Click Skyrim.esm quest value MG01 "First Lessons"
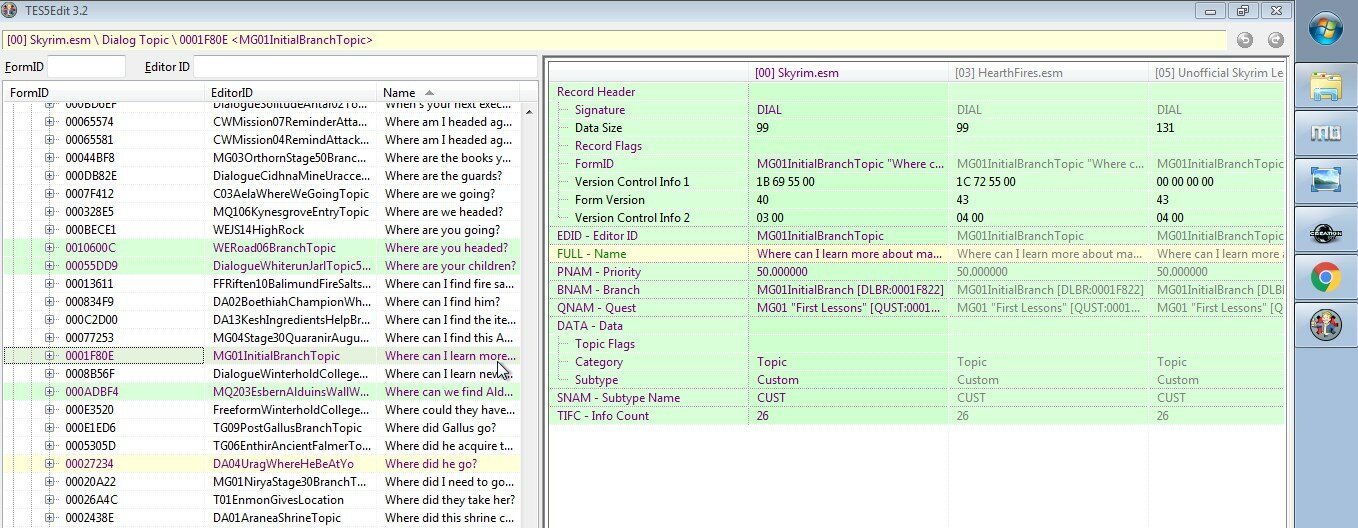The height and width of the screenshot is (528, 1358). tap(848, 308)
